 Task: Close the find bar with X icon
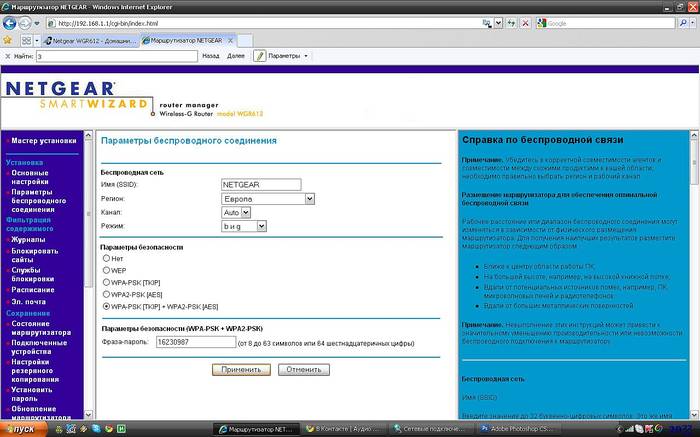(x=6, y=56)
